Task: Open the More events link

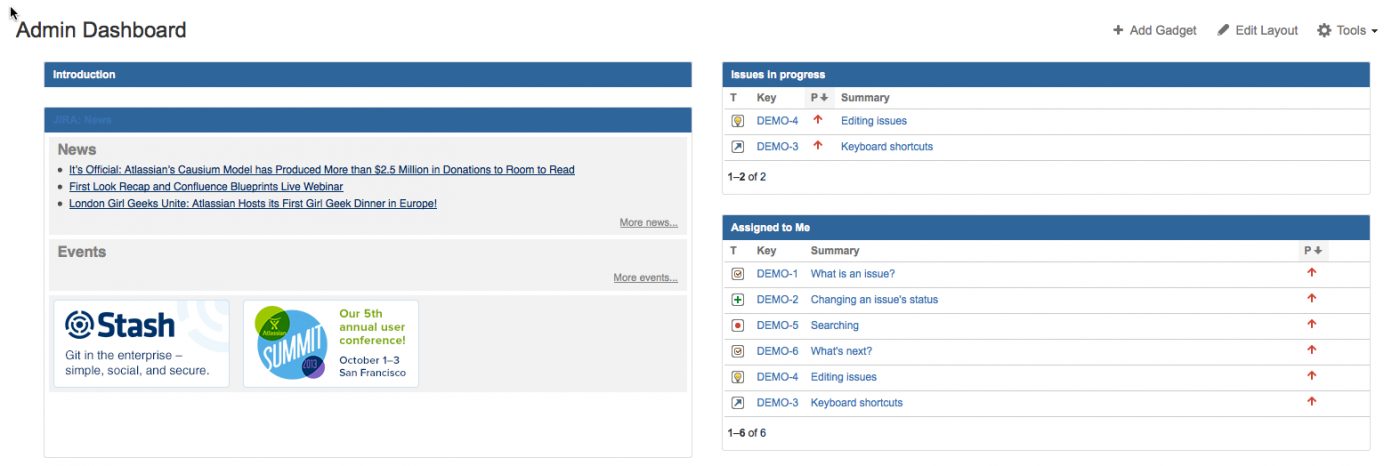Action: click(645, 278)
